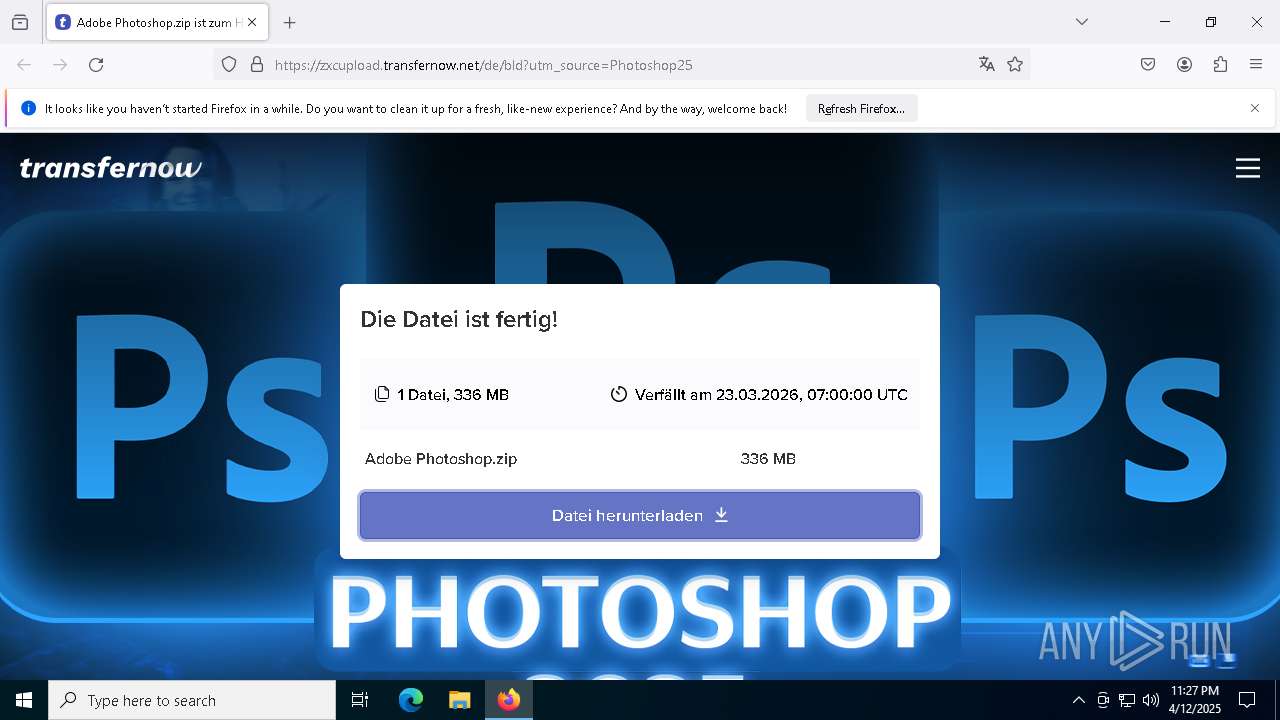
Task: Go back to previous page
Action: pyautogui.click(x=24, y=65)
